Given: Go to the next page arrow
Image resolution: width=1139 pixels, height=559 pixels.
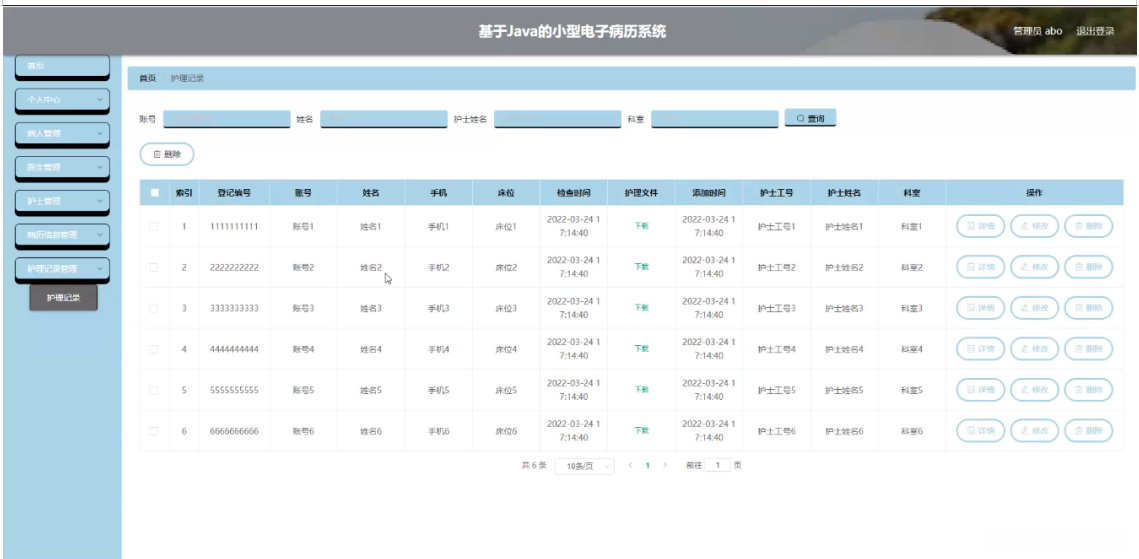Looking at the screenshot, I should (665, 465).
